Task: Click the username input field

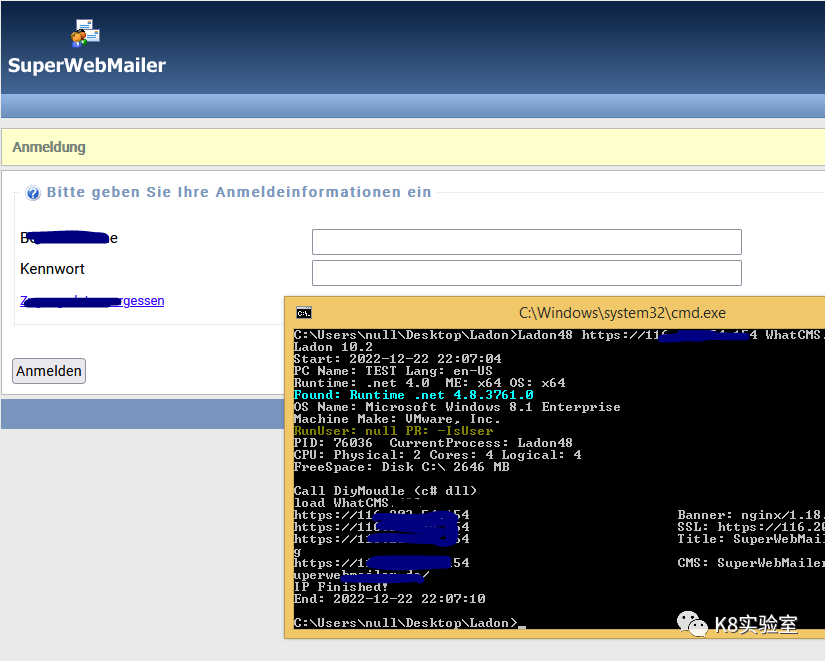Action: click(527, 242)
